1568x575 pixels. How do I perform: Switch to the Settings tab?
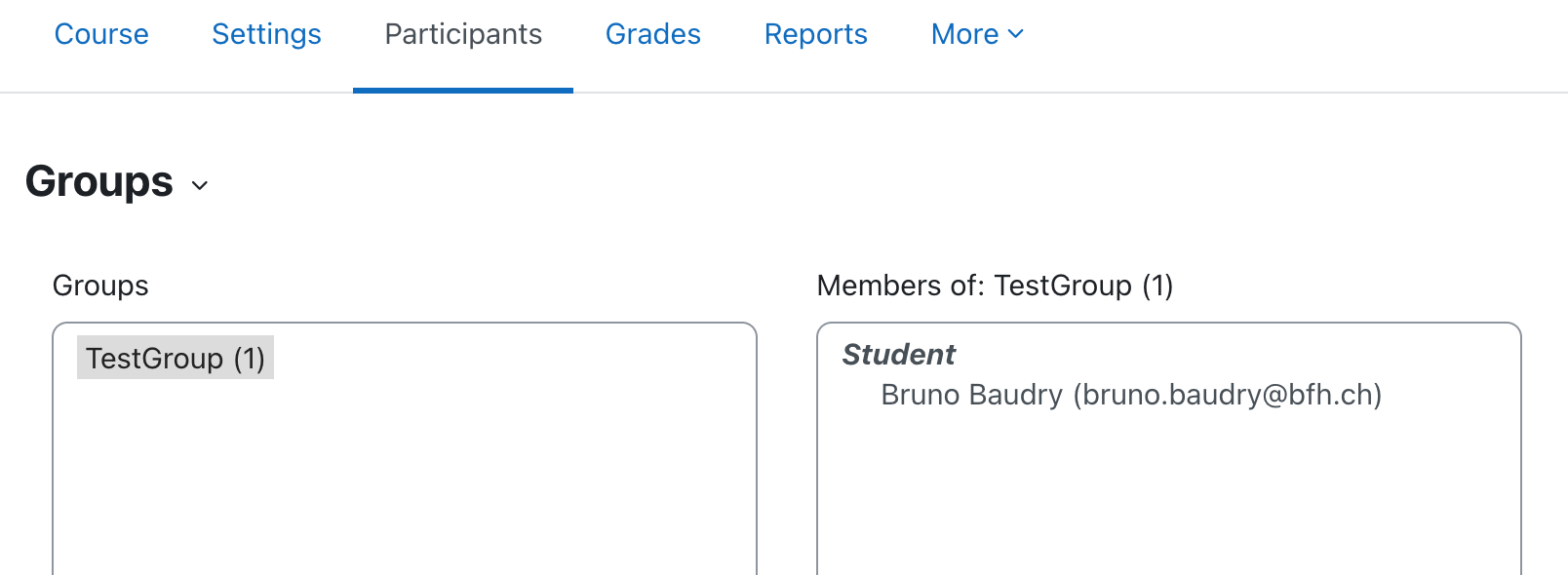pos(266,34)
